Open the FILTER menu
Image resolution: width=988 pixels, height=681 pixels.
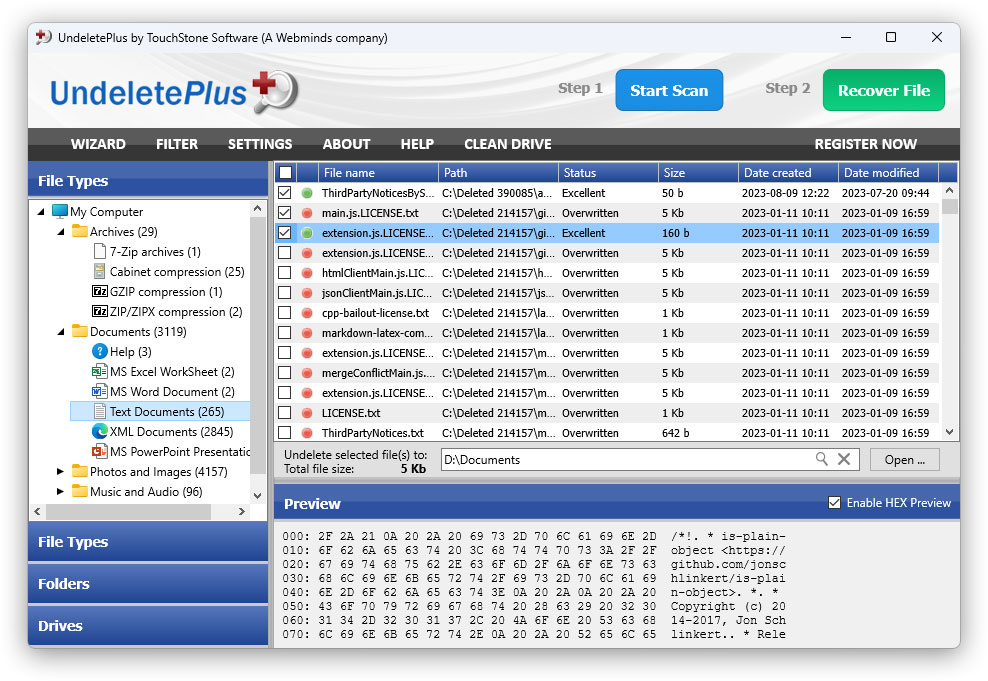point(177,144)
